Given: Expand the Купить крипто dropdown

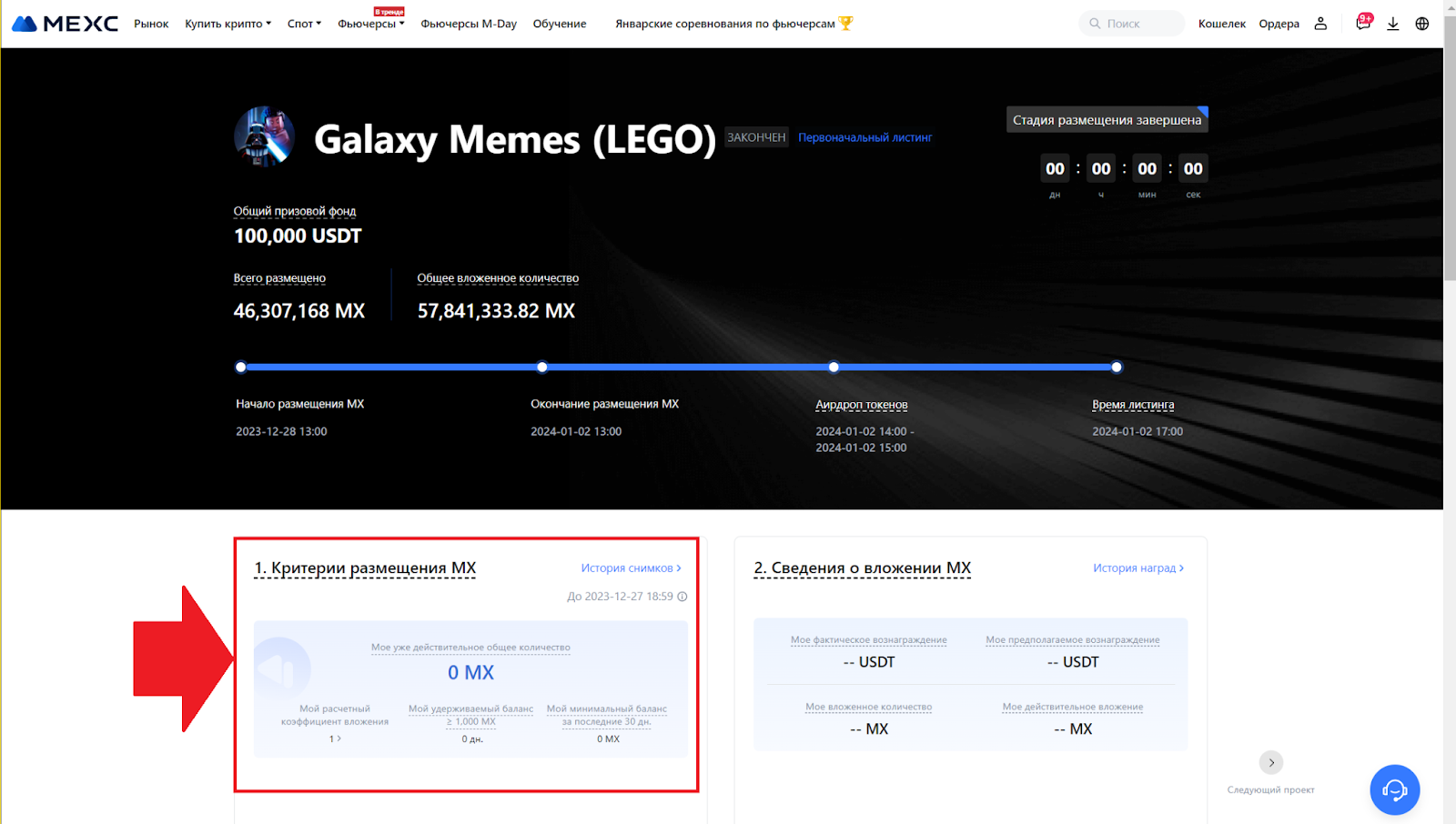Looking at the screenshot, I should pyautogui.click(x=227, y=24).
